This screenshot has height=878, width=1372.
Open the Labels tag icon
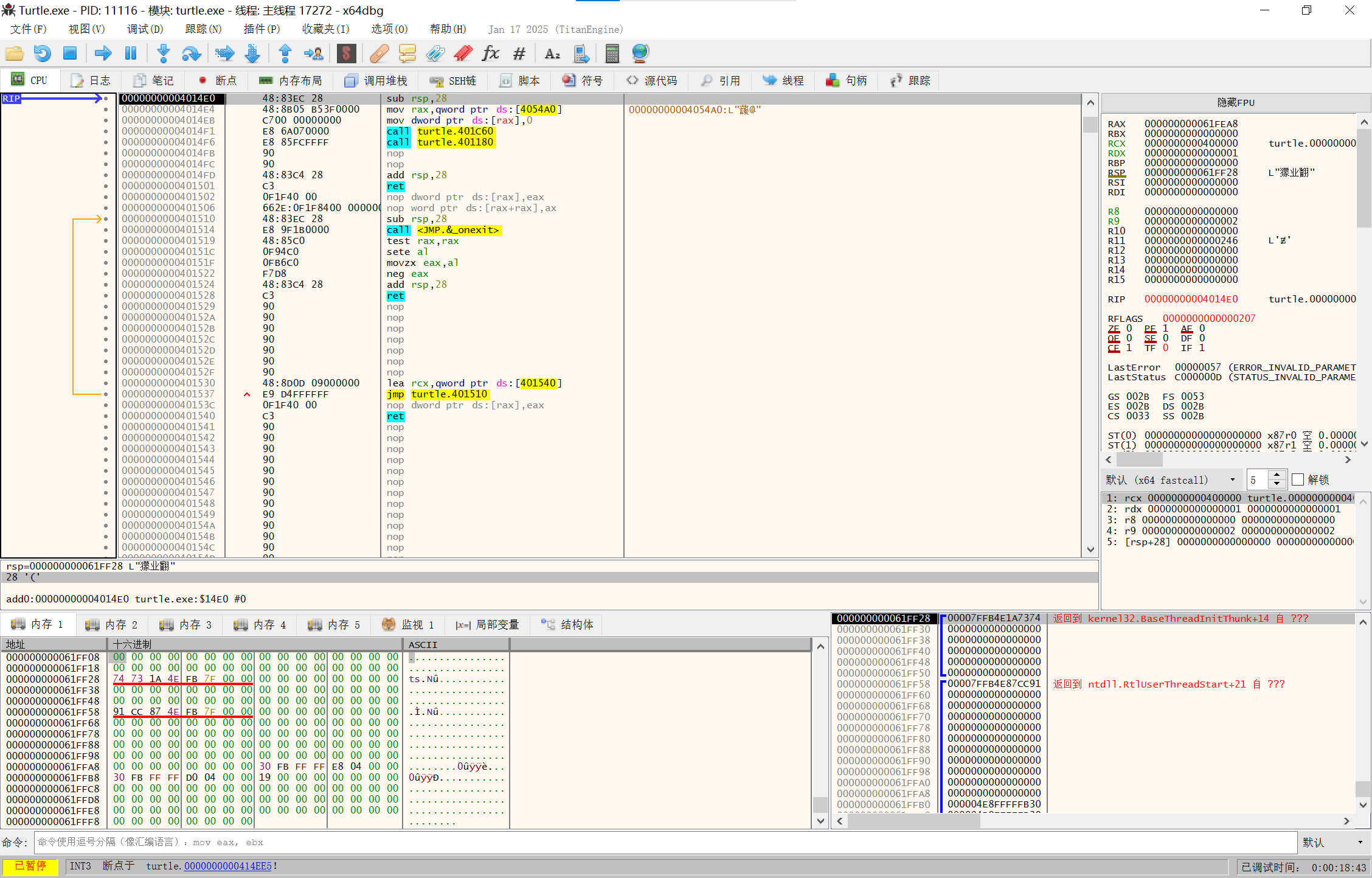click(x=435, y=54)
